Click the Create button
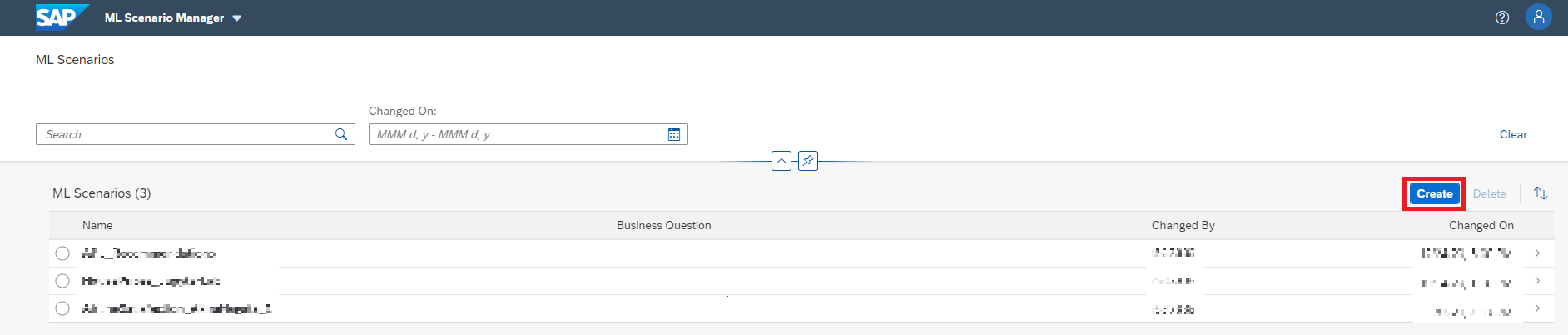Viewport: 1568px width, 335px height. pos(1434,193)
